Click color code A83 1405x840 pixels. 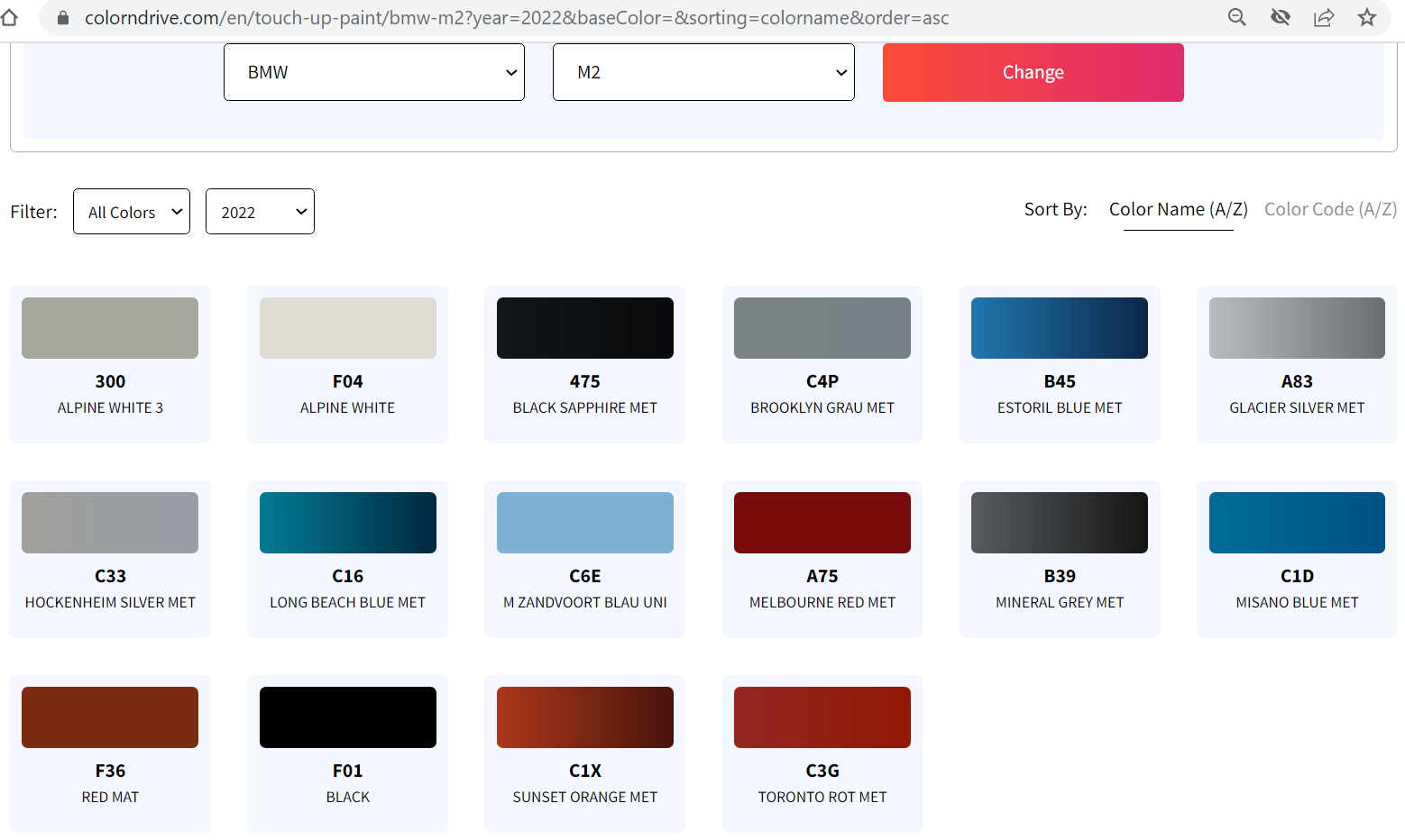point(1297,381)
